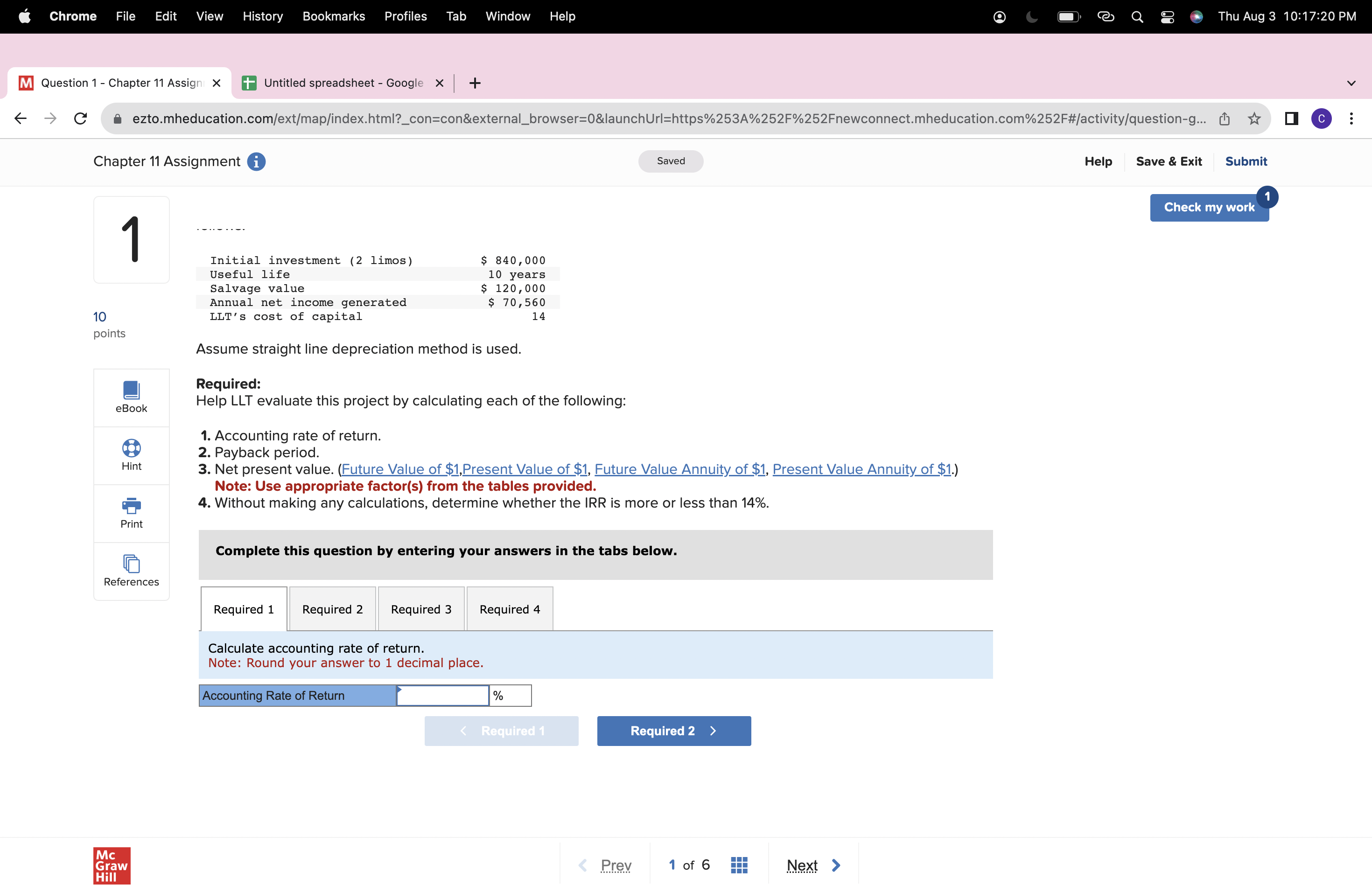This screenshot has height=892, width=1372.
Task: View the Hint for this question
Action: click(131, 455)
